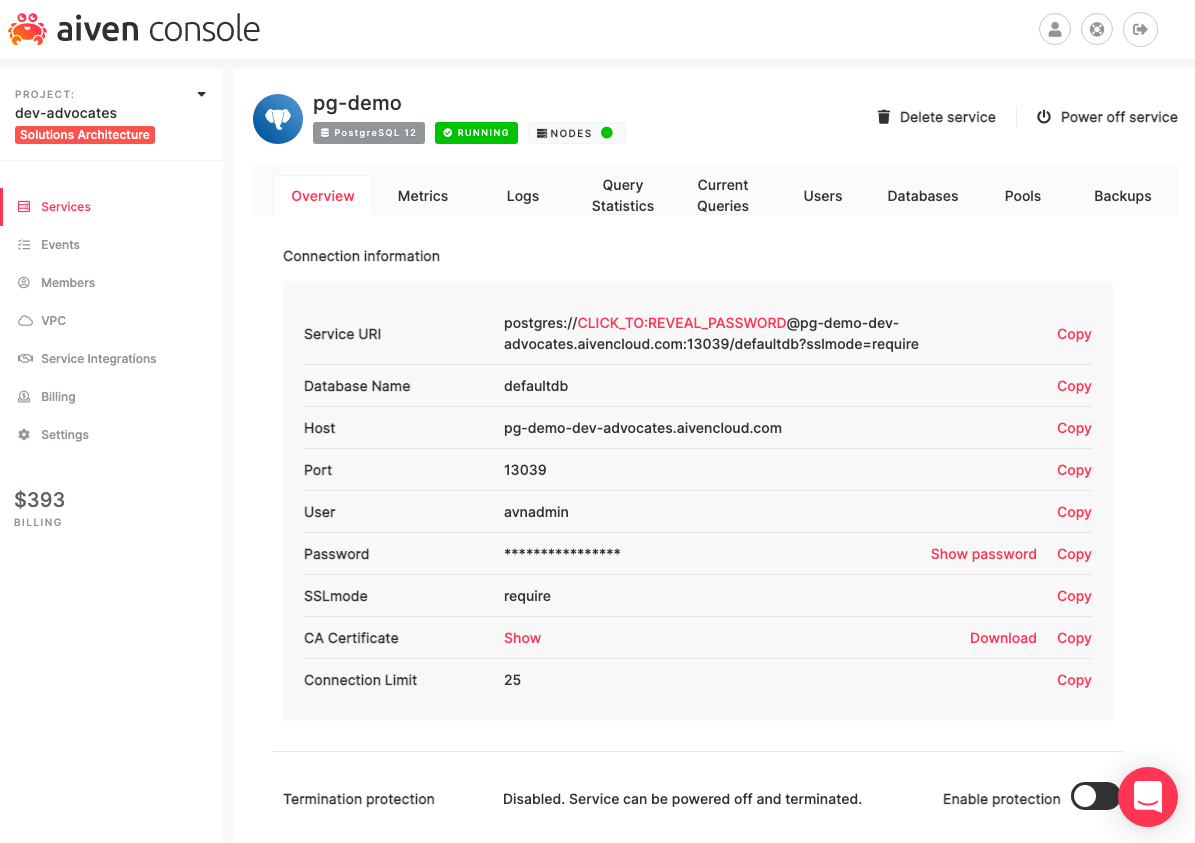Enable the termination protection toggle
The width and height of the screenshot is (1195, 843).
pos(1094,797)
